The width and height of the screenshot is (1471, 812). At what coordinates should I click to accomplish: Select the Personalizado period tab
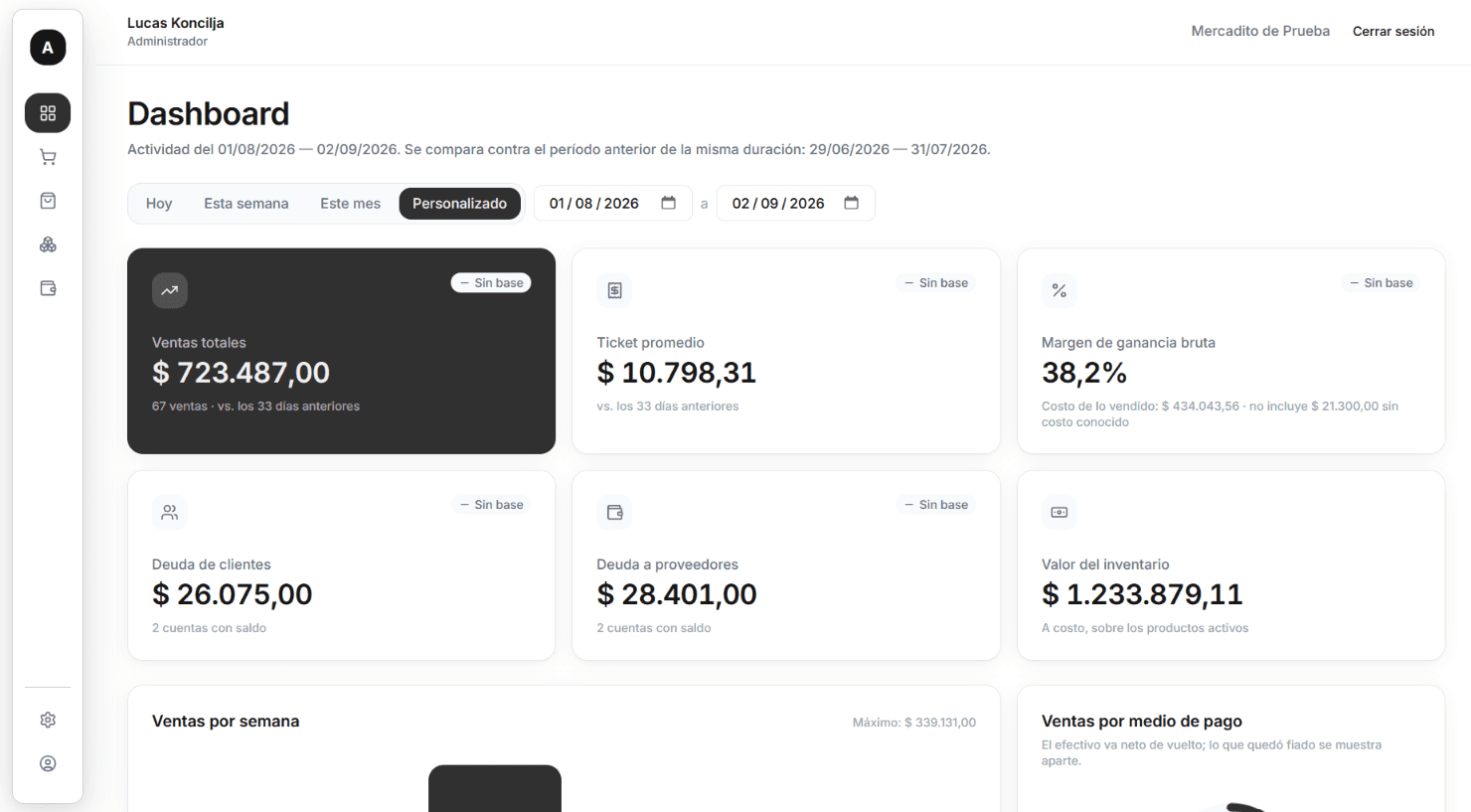(x=460, y=204)
